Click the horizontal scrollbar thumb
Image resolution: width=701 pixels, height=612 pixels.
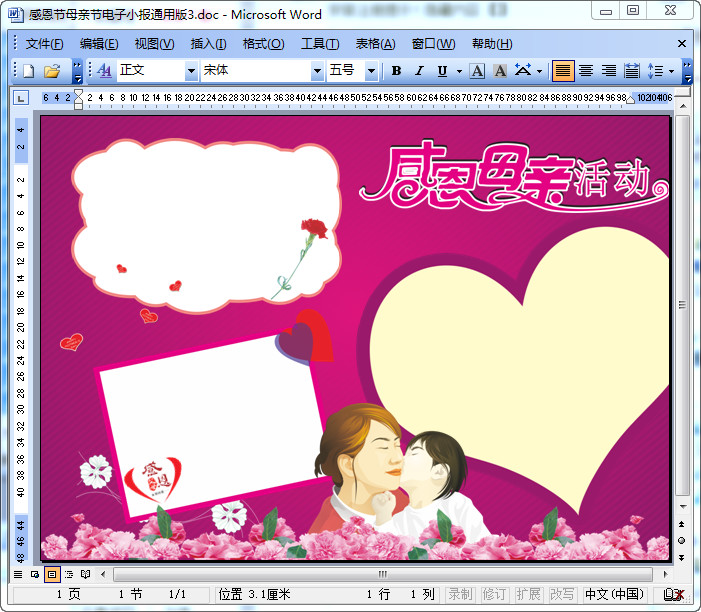(x=383, y=574)
